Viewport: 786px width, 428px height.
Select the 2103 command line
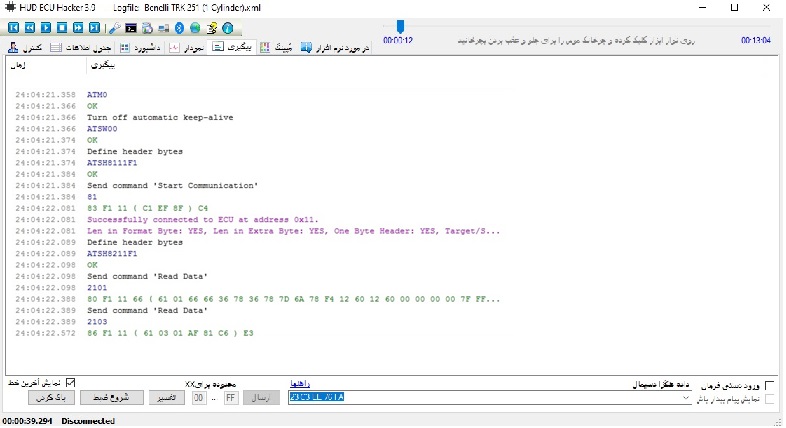[x=97, y=322]
